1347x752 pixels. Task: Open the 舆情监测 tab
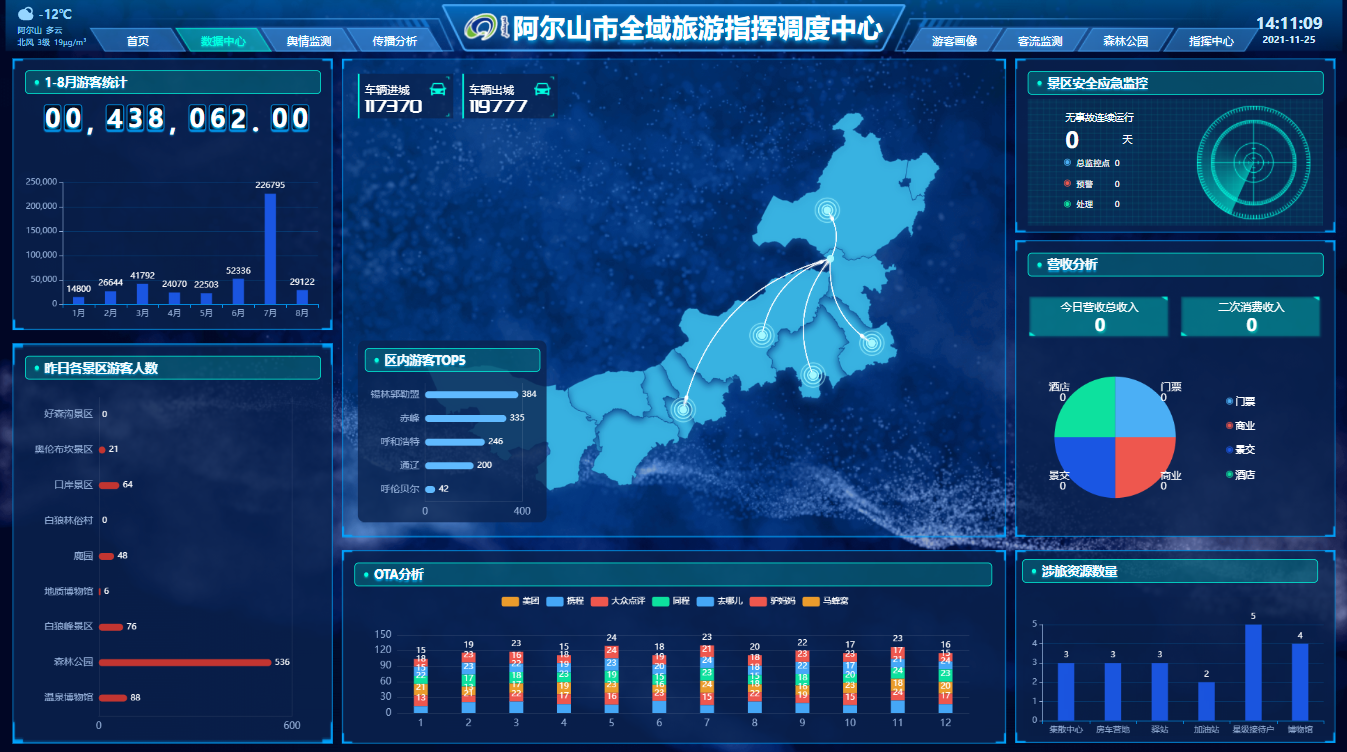click(308, 41)
